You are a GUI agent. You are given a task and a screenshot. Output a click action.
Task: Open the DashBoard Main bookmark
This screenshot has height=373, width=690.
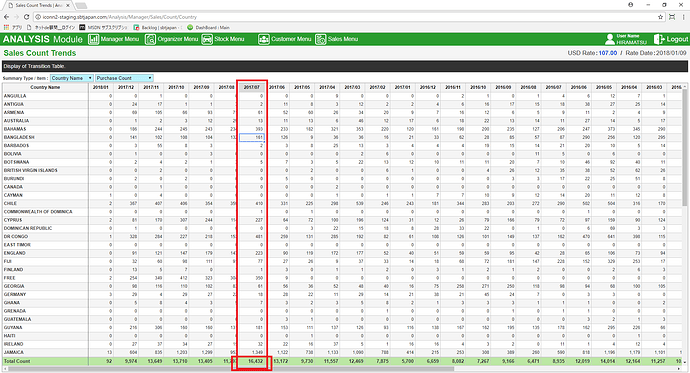point(209,27)
